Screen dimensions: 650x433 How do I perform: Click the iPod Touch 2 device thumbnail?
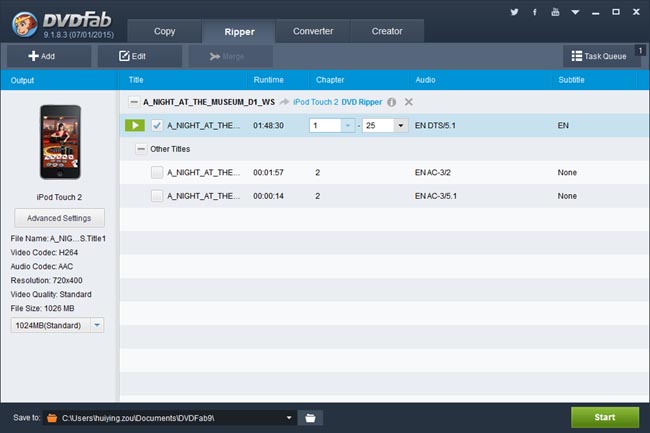coord(60,142)
